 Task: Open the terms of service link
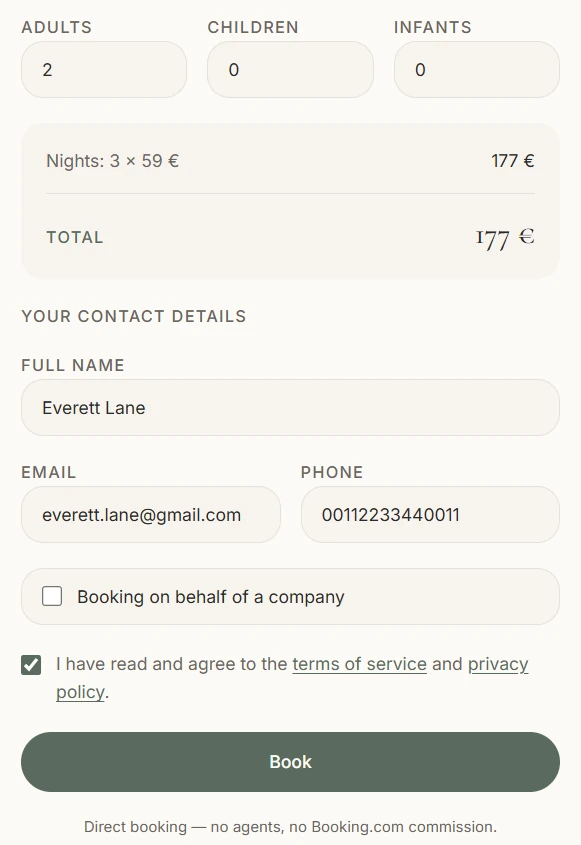click(359, 664)
